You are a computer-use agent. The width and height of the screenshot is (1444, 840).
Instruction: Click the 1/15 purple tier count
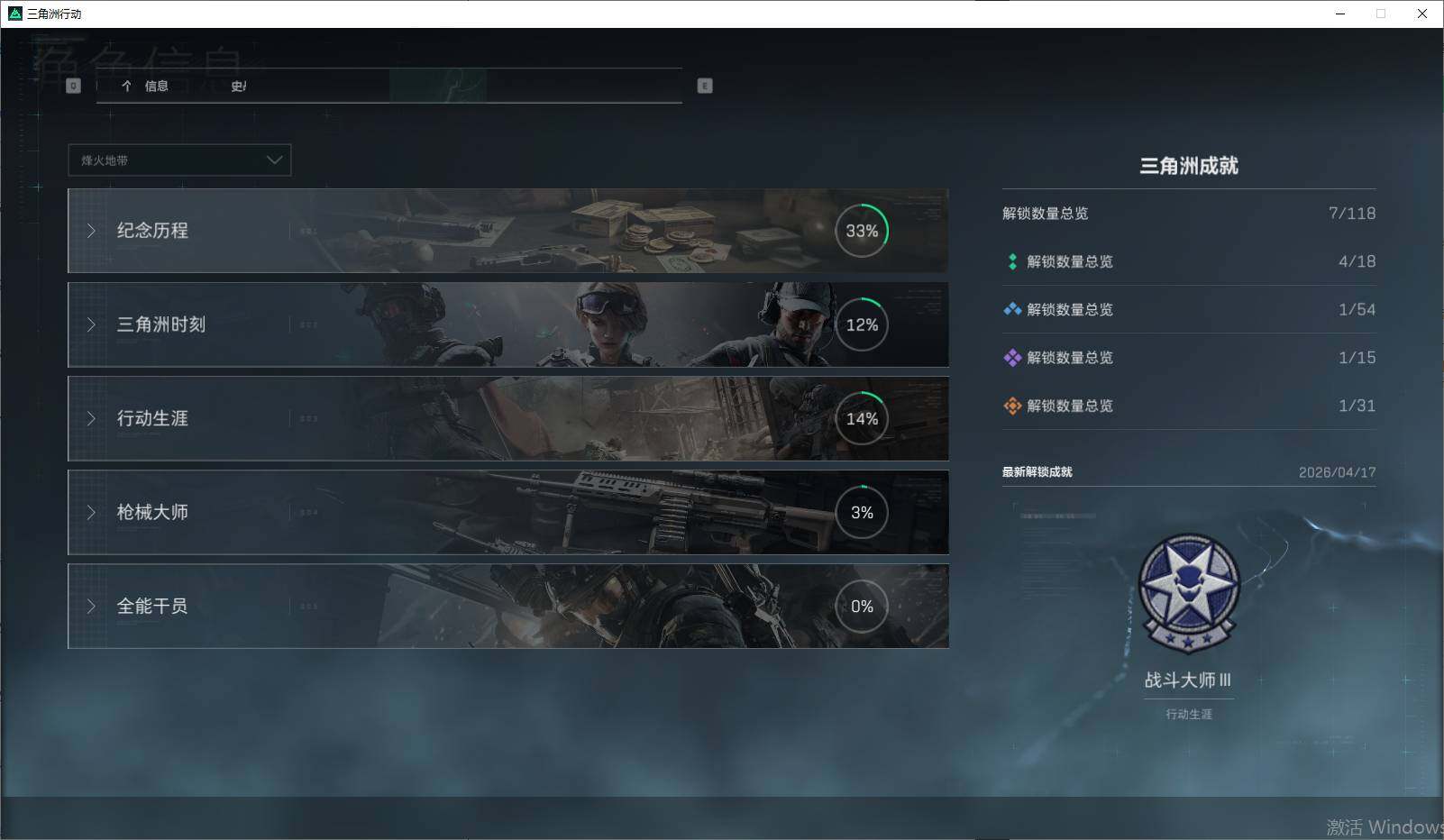(x=1357, y=358)
